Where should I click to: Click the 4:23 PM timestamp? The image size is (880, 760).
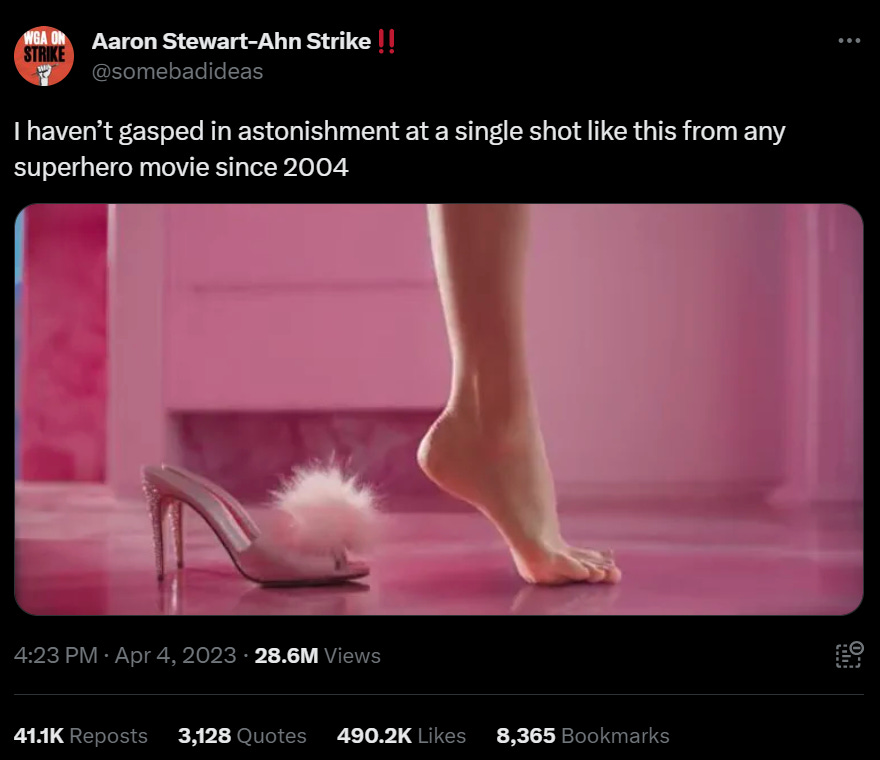(56, 655)
